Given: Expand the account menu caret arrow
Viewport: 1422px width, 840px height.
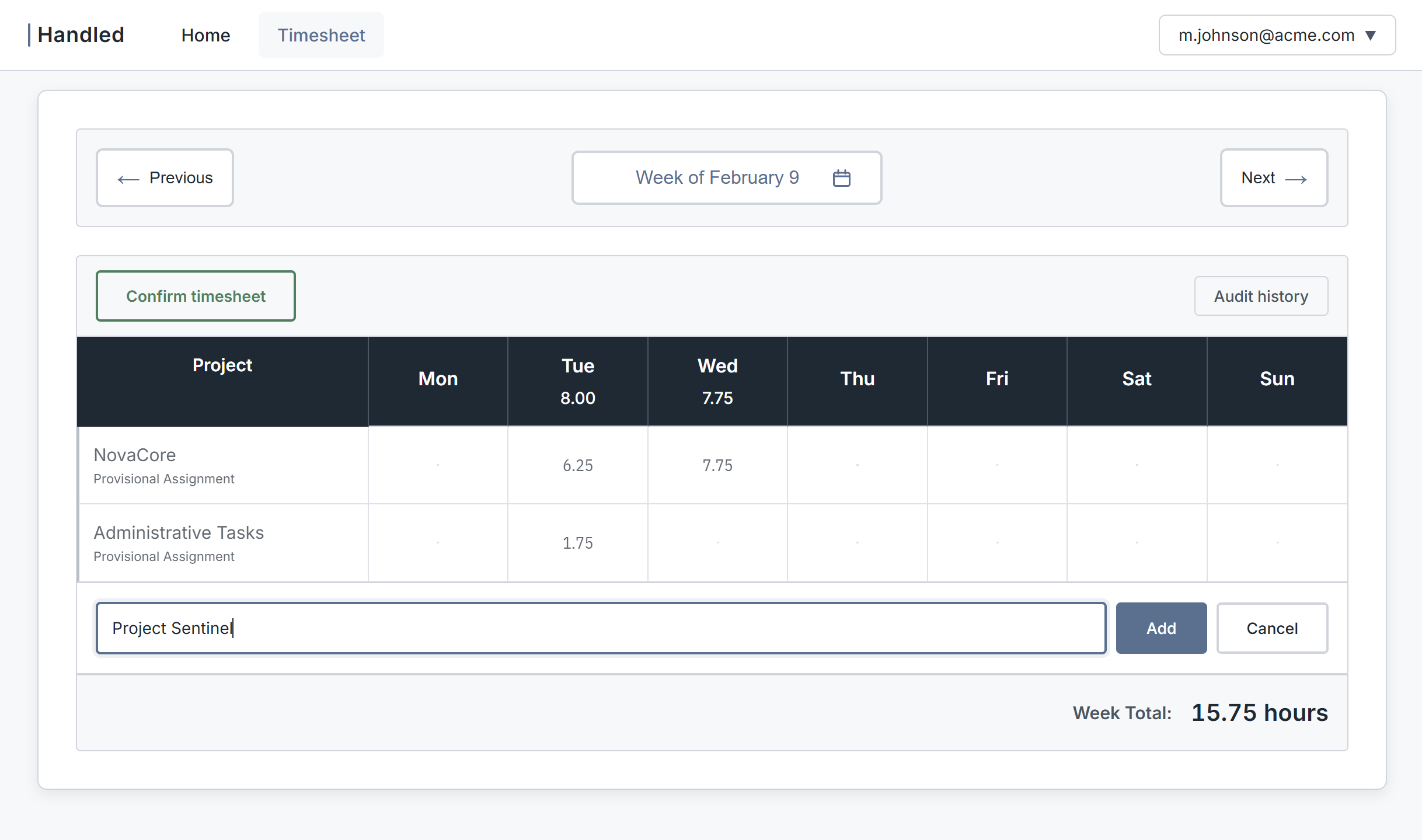Looking at the screenshot, I should point(1371,35).
